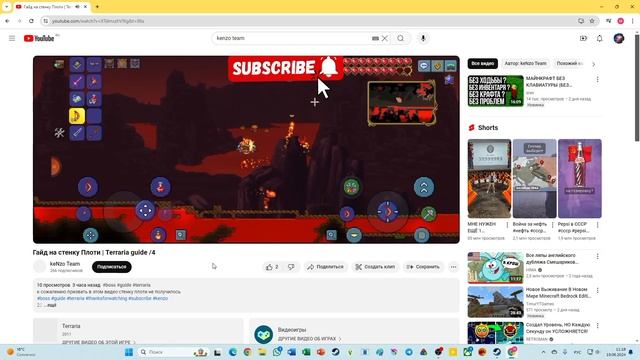Open the keNzo Team channel avatar
Image resolution: width=640 pixels, height=360 pixels.
[x=40, y=267]
